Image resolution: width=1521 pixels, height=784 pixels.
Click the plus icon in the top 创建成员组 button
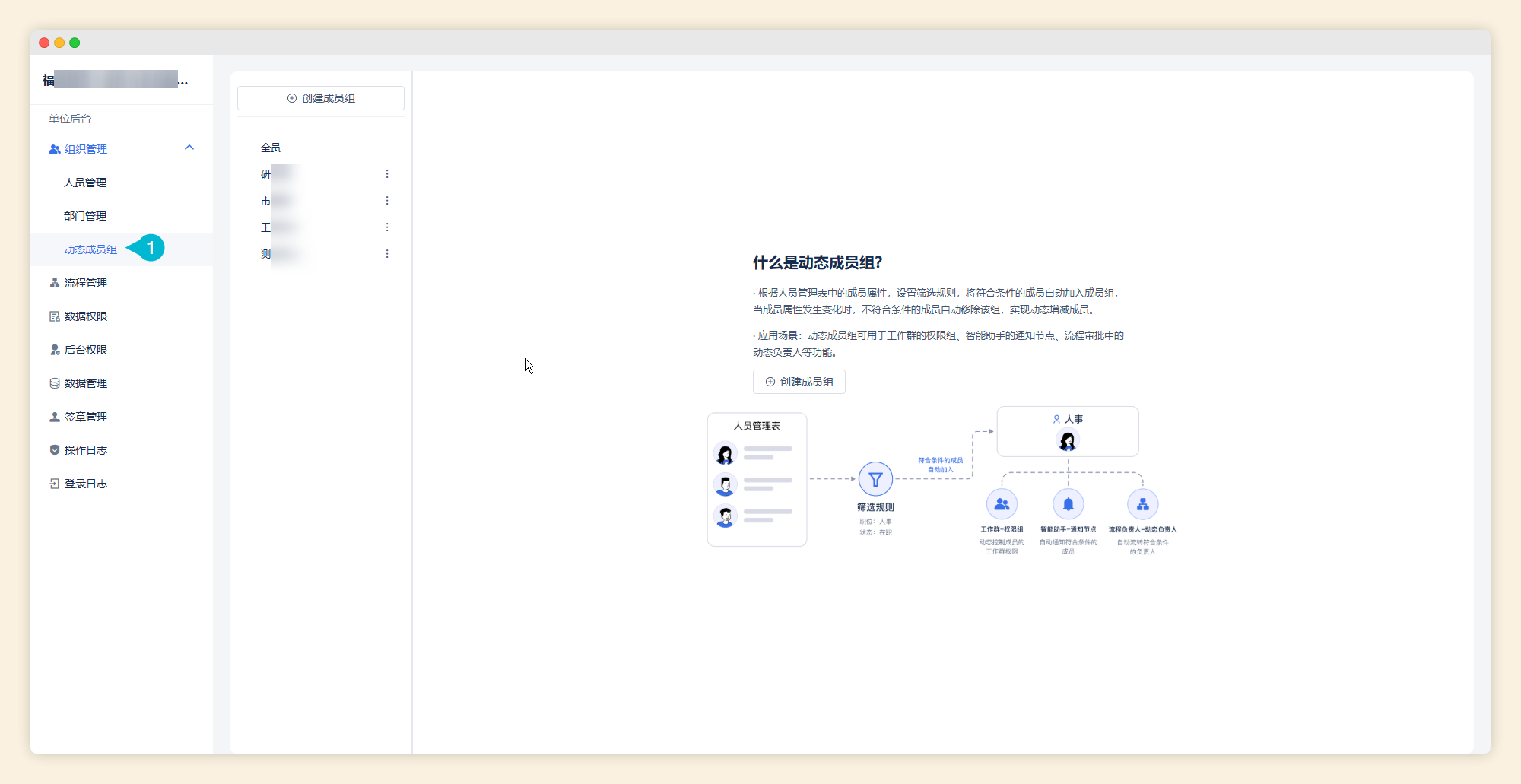292,98
